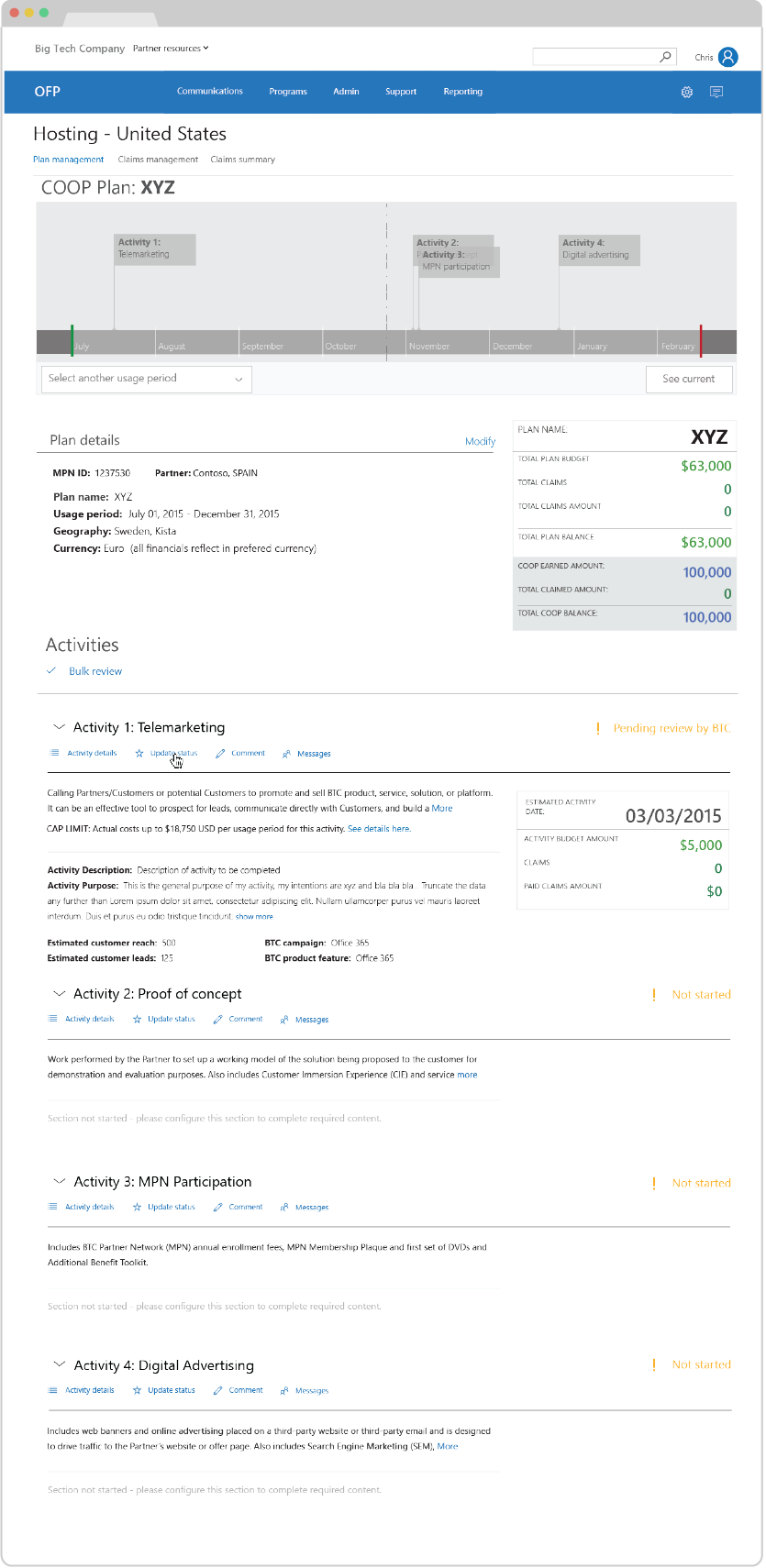Viewport: 766px width, 1568px height.
Task: Select Activity 3 MPN participation timeline marker
Action: 460,261
